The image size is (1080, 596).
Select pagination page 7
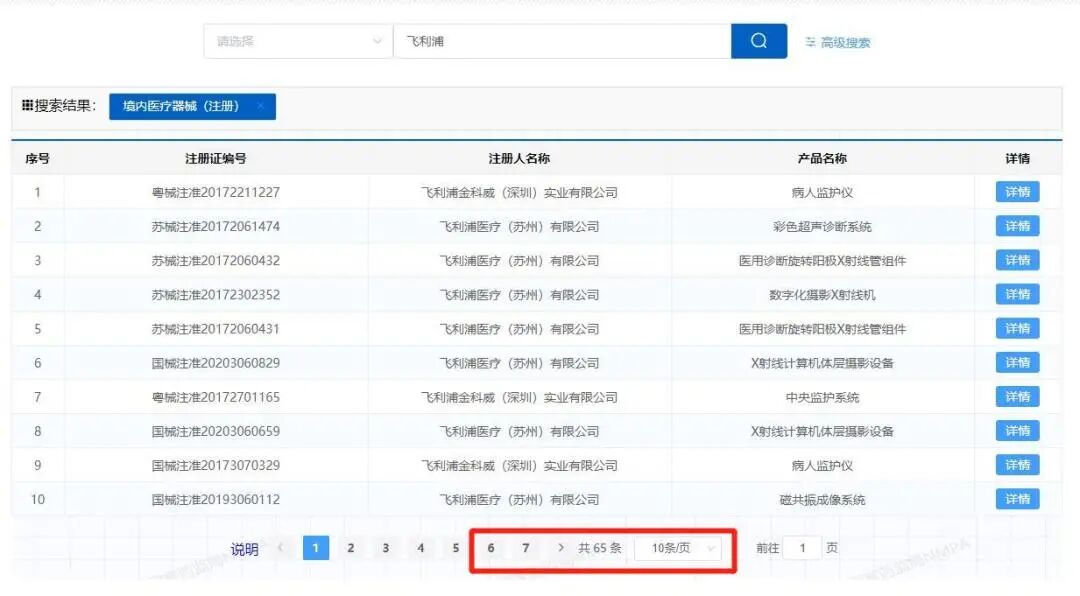click(526, 548)
